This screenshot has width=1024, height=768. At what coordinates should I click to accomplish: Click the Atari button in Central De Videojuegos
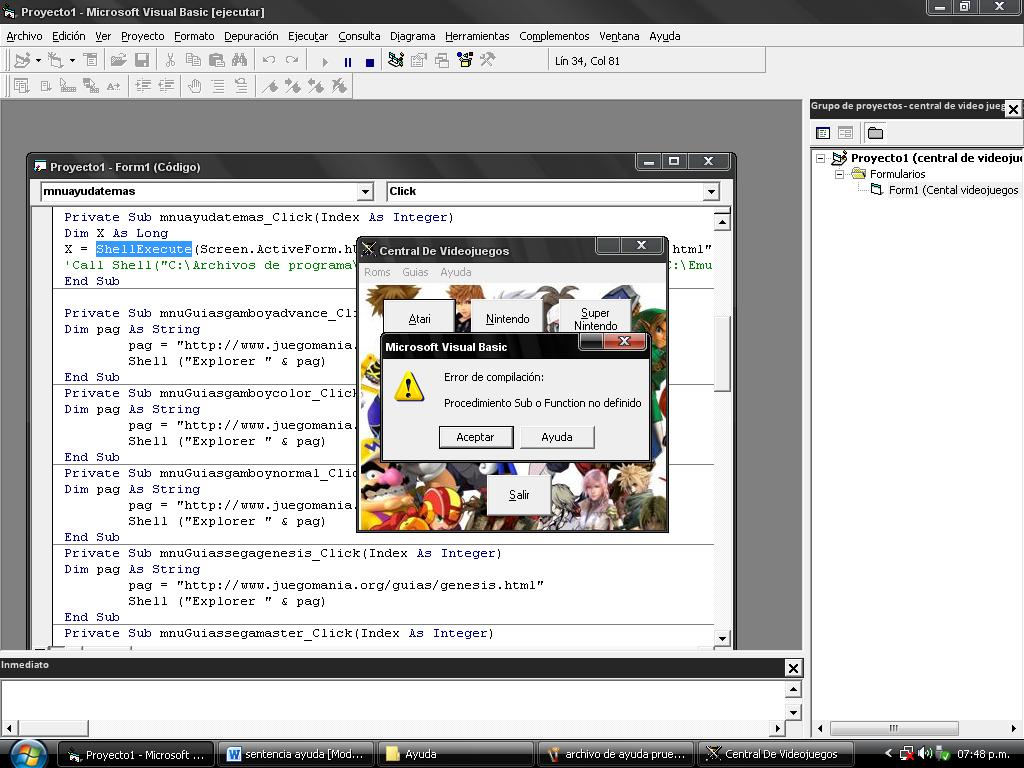419,318
